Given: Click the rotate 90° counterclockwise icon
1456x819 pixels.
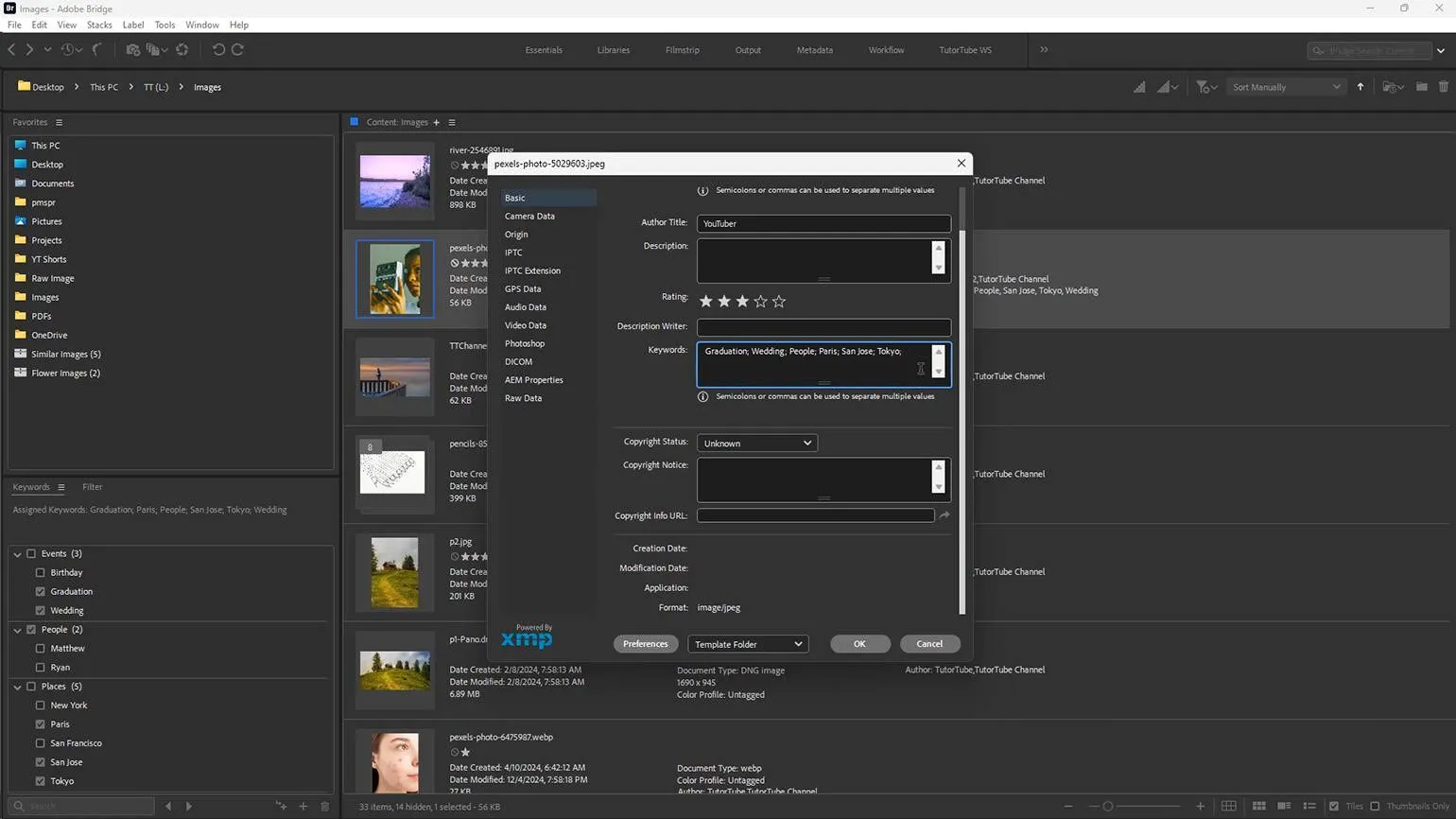Looking at the screenshot, I should (218, 50).
